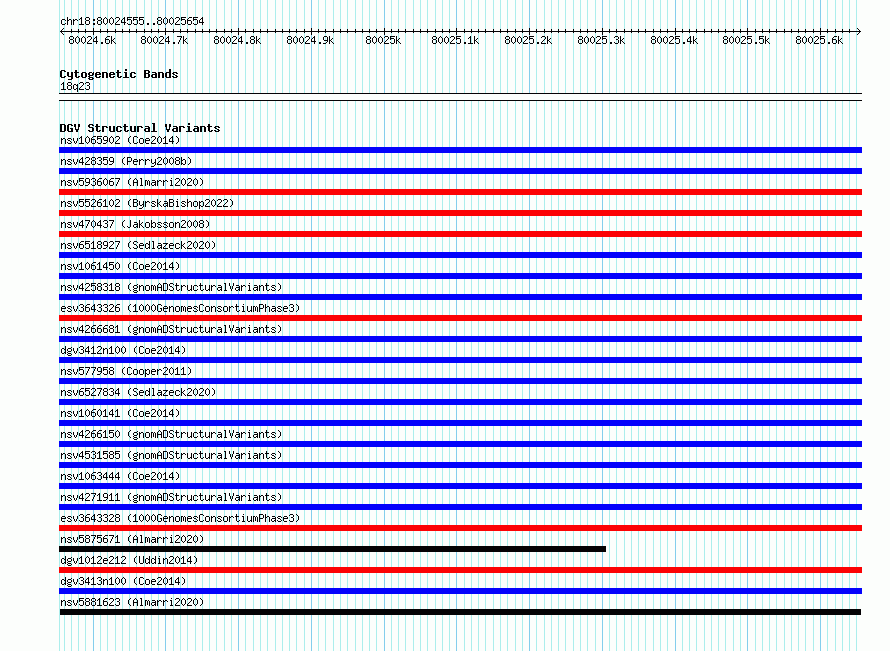Open the dgv3412n100 (Coe2014) label

[x=123, y=350]
